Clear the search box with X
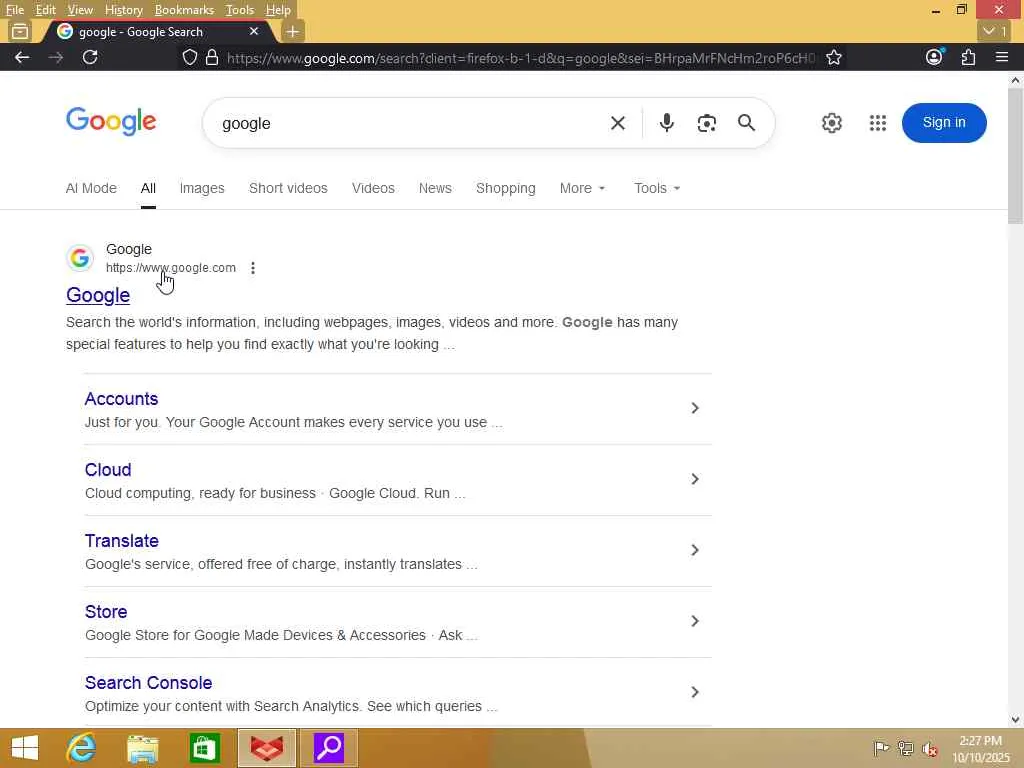The height and width of the screenshot is (768, 1024). (618, 123)
